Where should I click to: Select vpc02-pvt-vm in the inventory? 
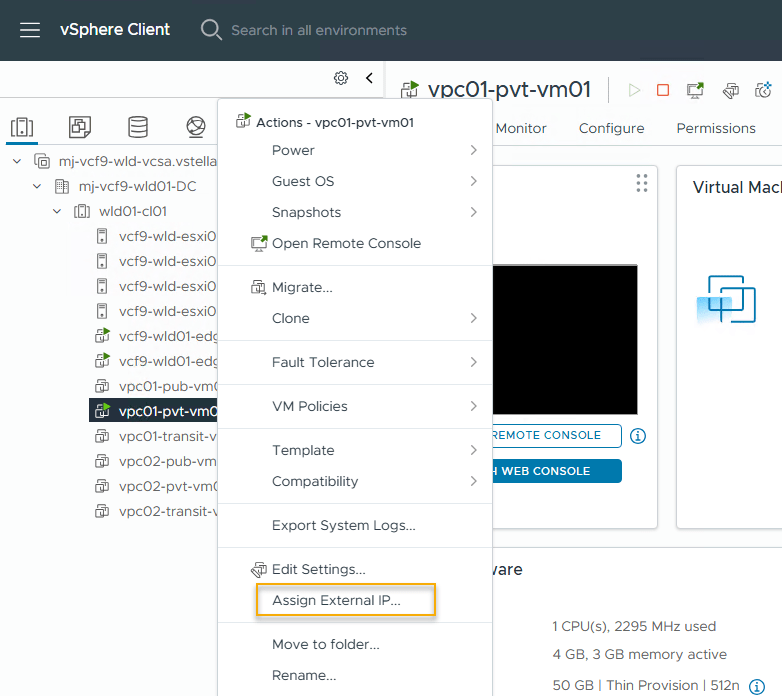coord(168,486)
